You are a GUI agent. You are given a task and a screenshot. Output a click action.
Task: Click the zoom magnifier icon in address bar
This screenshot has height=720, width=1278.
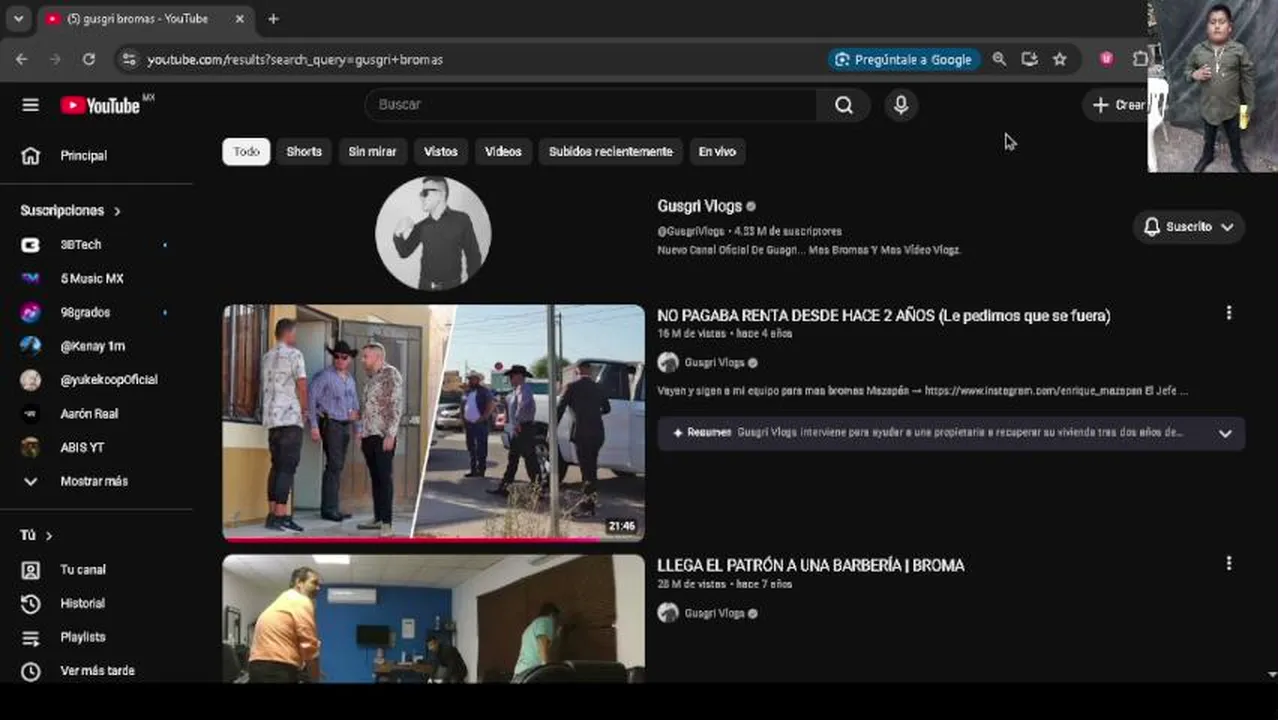[999, 60]
